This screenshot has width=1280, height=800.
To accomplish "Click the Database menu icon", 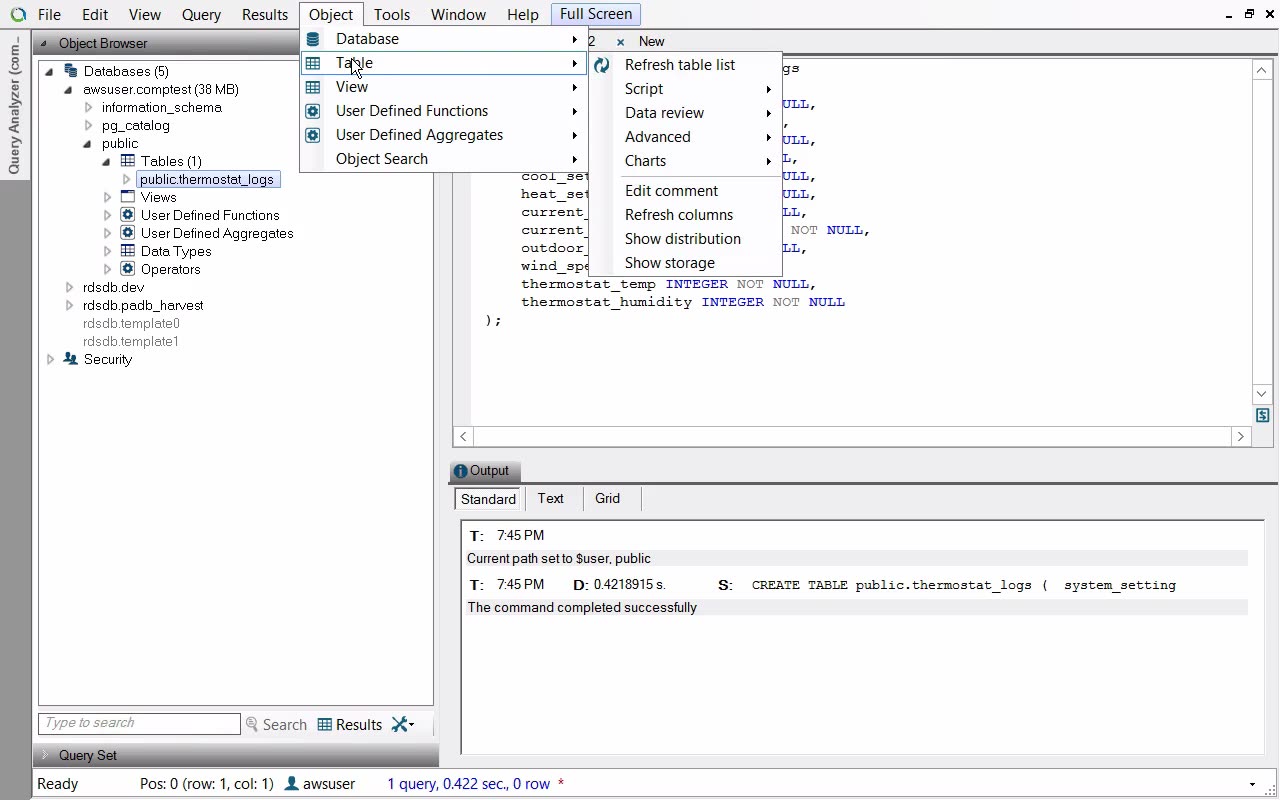I will tap(313, 39).
